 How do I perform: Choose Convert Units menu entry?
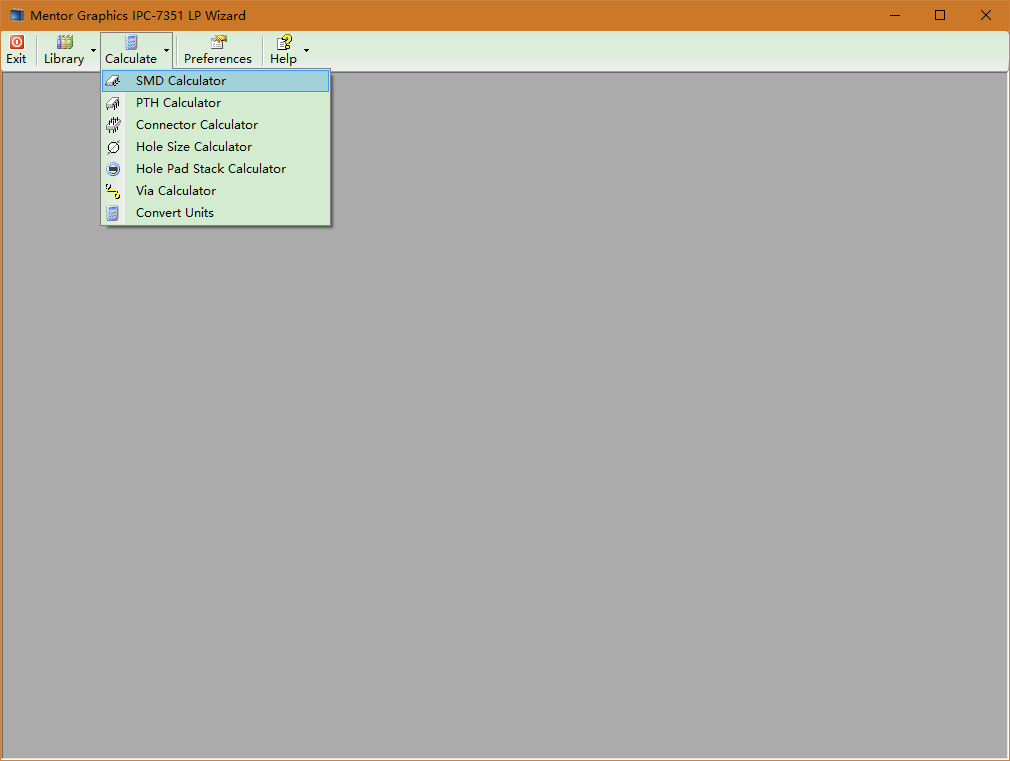(x=216, y=213)
